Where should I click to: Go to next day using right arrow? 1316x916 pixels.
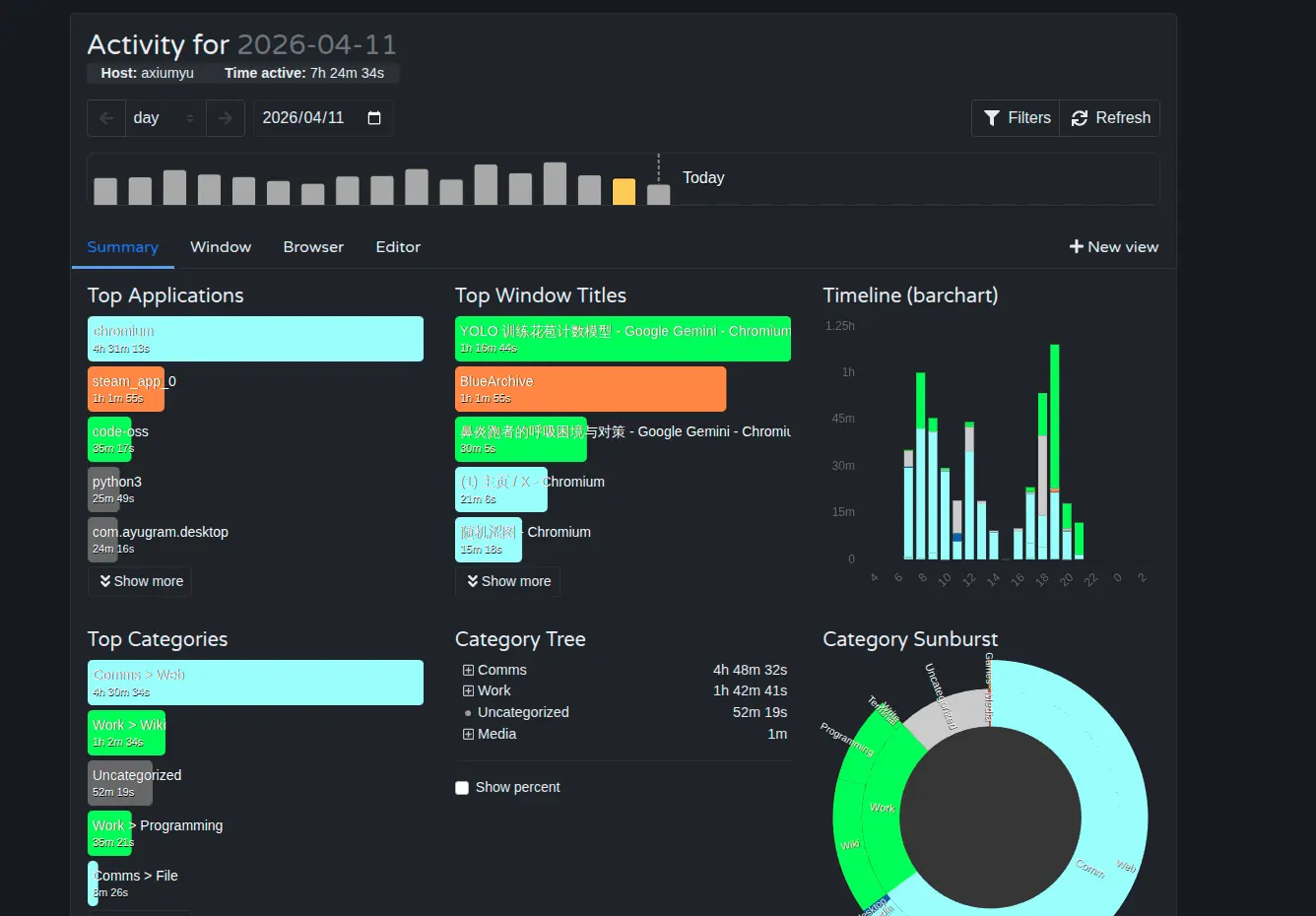click(226, 118)
